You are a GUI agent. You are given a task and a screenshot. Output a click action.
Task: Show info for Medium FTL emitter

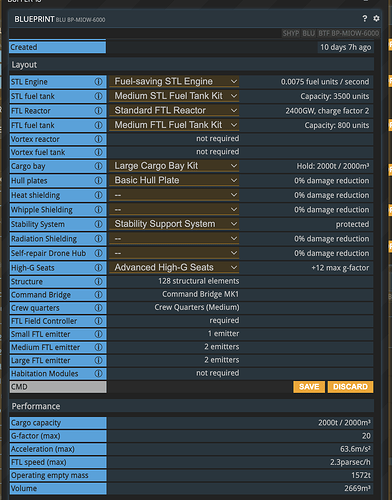coord(98,347)
